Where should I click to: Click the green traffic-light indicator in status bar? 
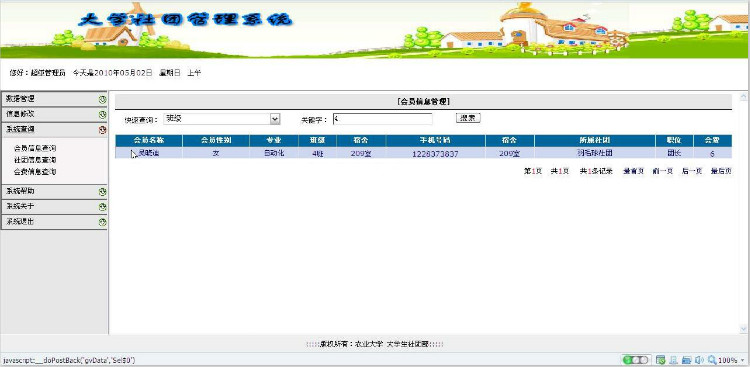tap(636, 360)
